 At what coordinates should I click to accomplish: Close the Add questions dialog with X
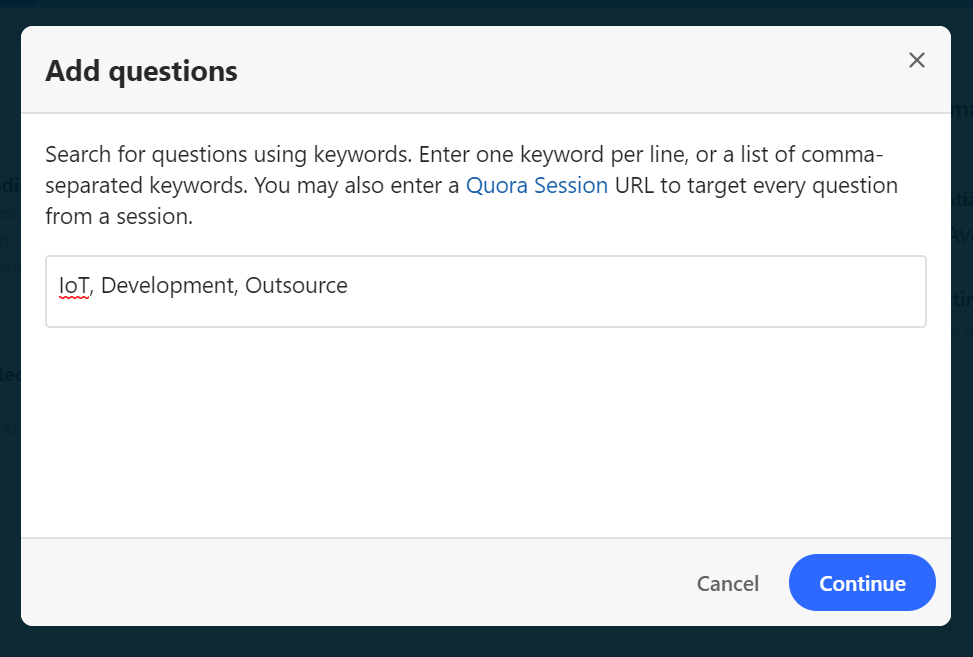point(916,60)
